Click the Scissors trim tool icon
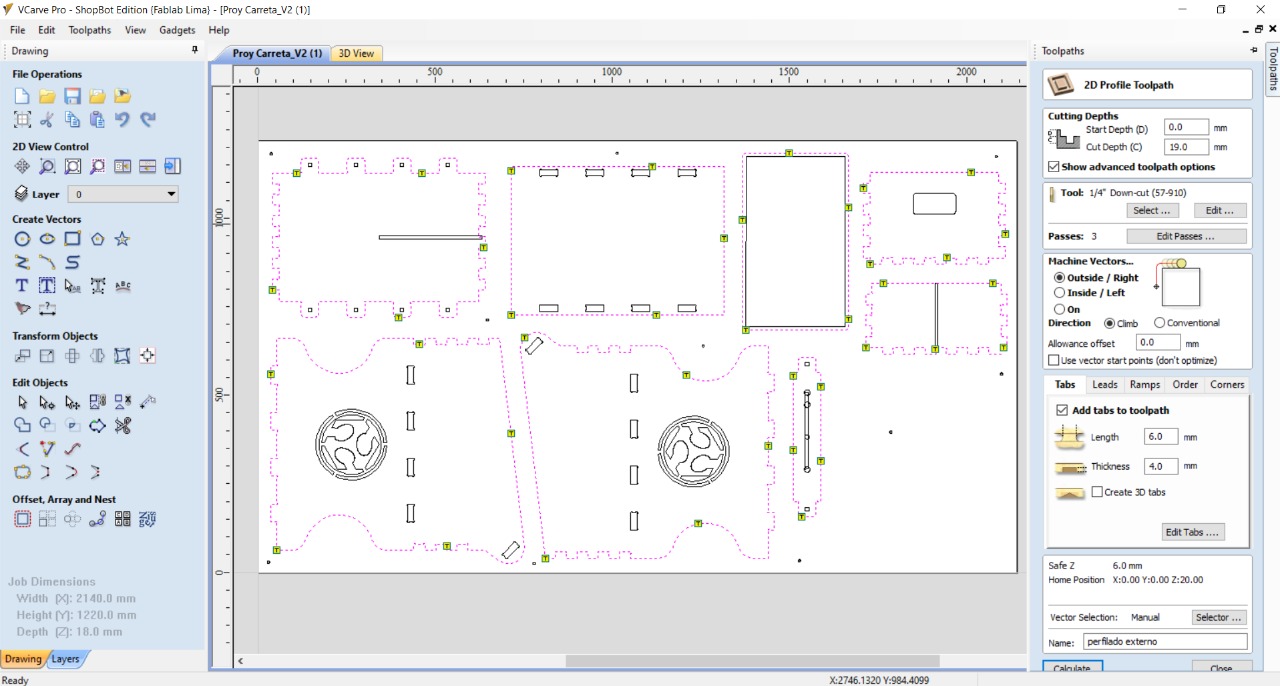1280x686 pixels. pos(122,426)
